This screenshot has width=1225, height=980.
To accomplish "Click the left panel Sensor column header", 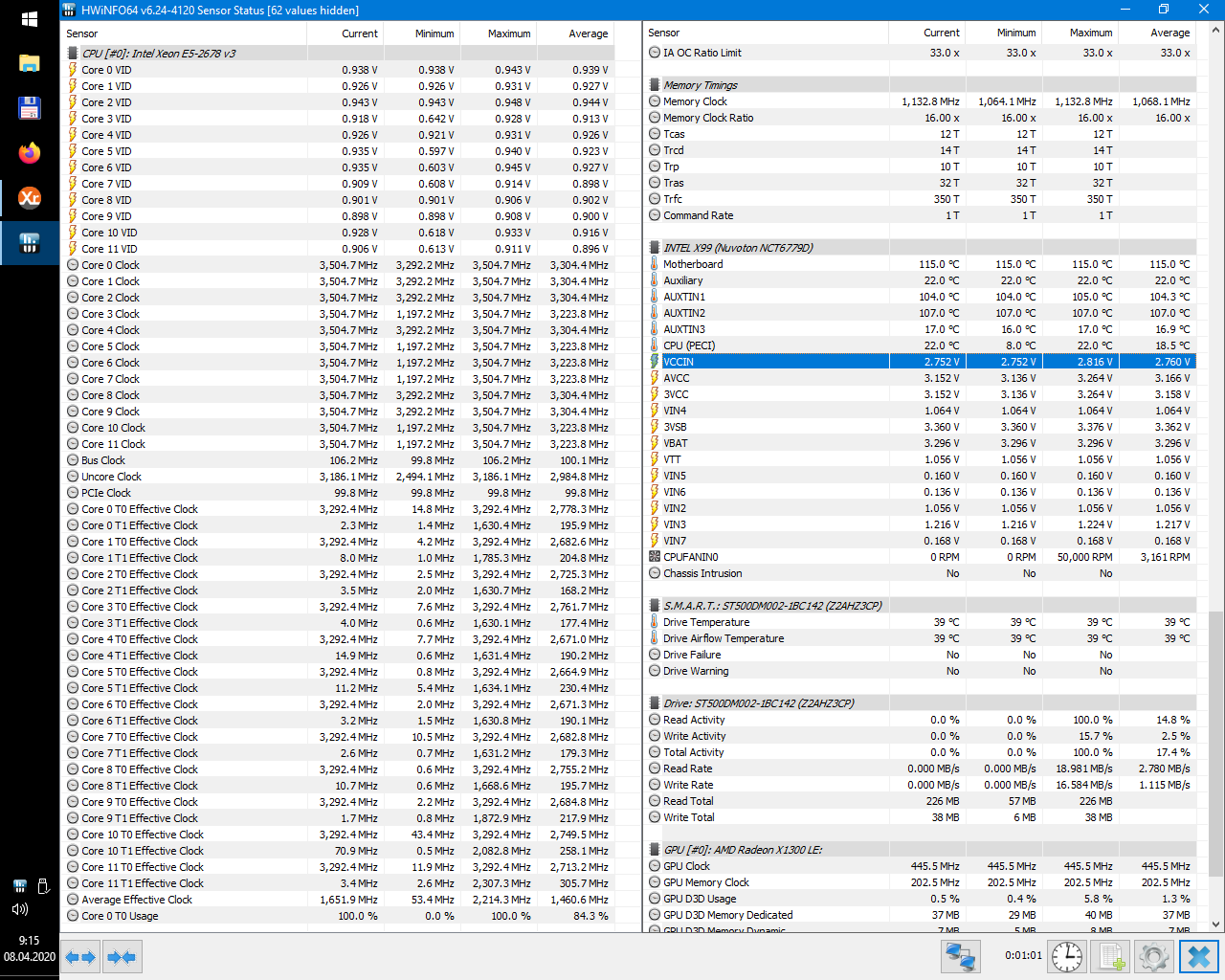I will point(184,33).
